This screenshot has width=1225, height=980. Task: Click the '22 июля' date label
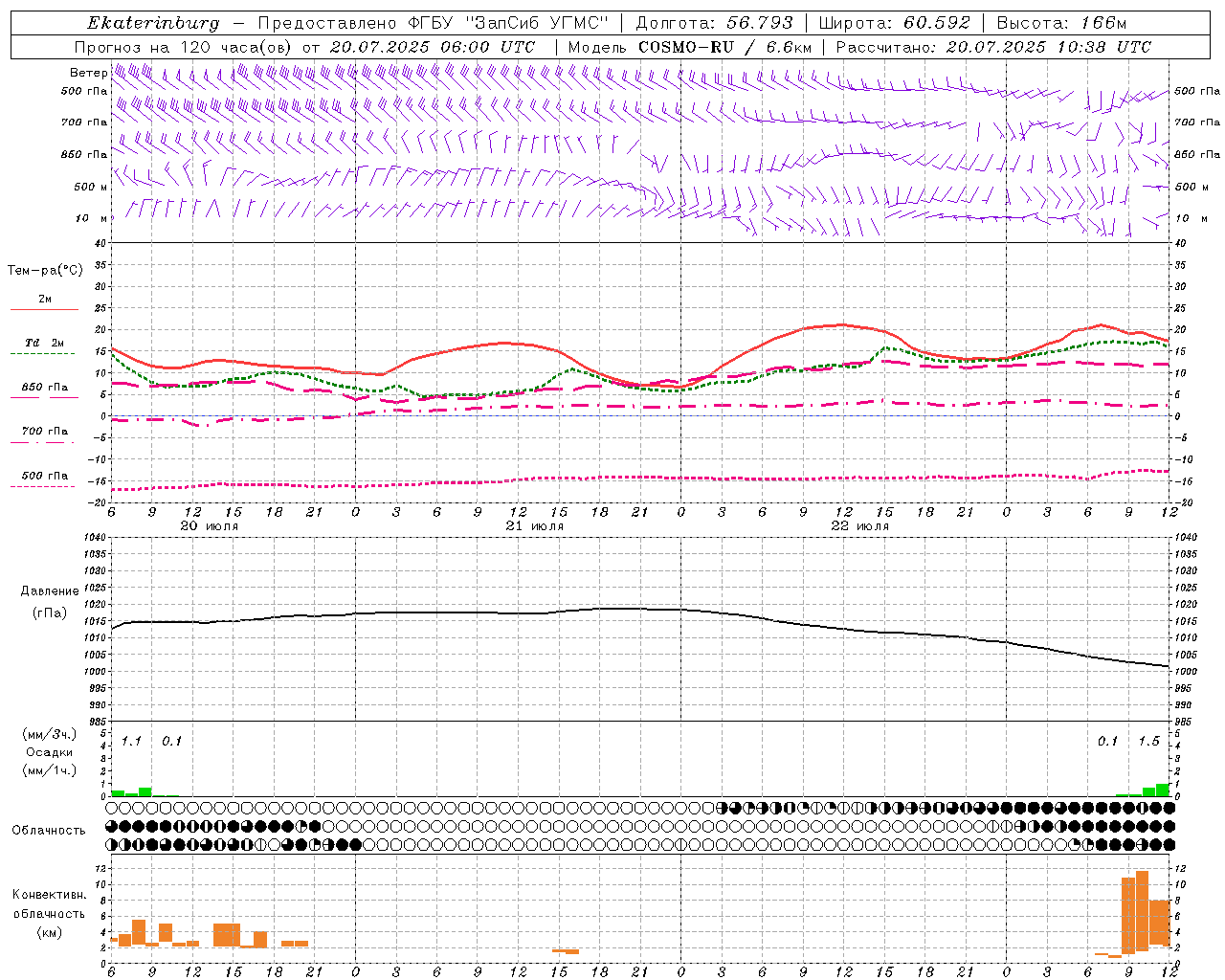point(859,526)
